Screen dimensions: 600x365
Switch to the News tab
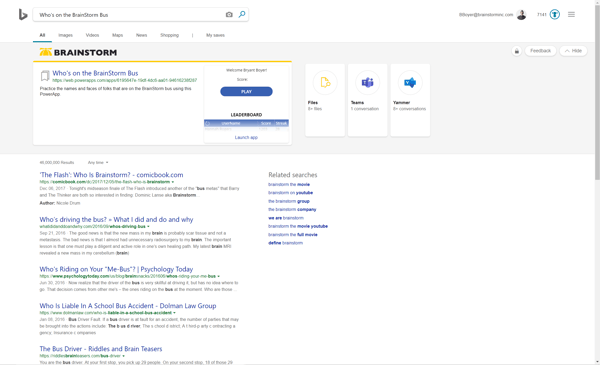click(x=141, y=35)
